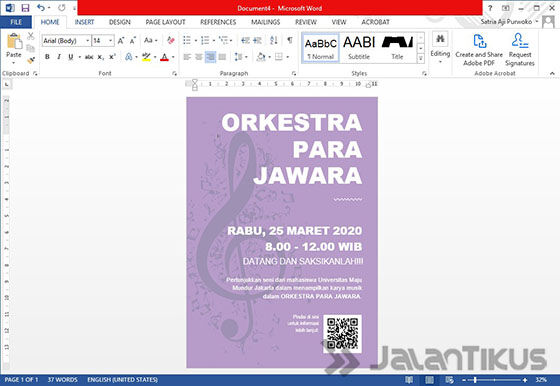Image resolution: width=560 pixels, height=386 pixels.
Task: Open the font name dropdown Arial (Body)
Action: point(88,41)
